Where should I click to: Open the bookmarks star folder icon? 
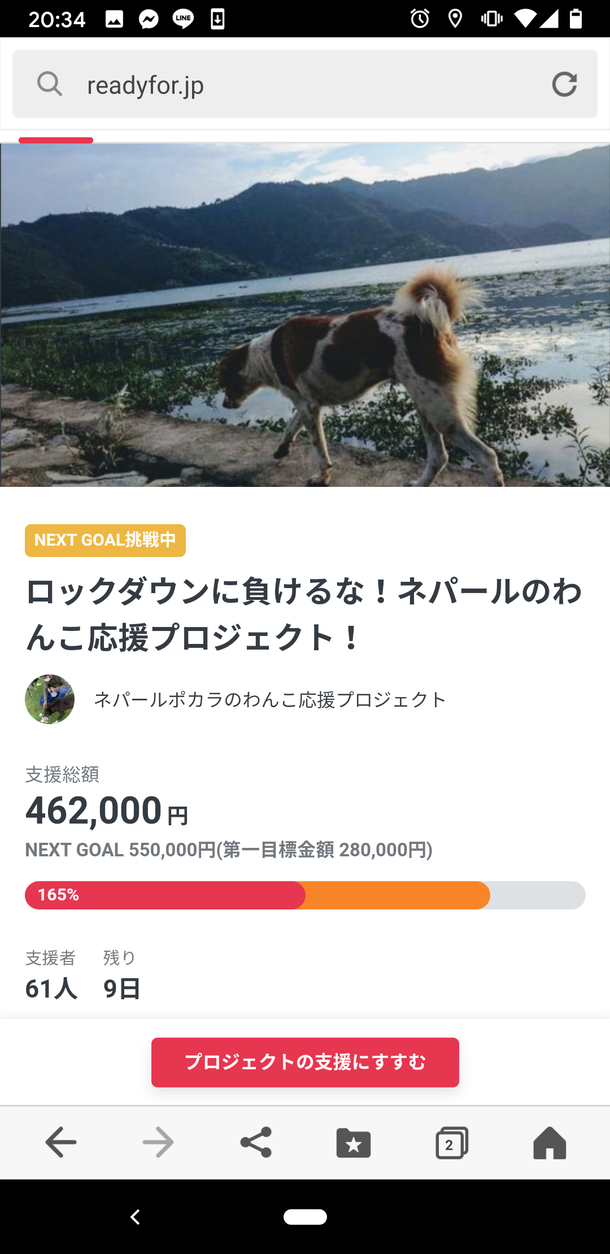(x=353, y=1143)
